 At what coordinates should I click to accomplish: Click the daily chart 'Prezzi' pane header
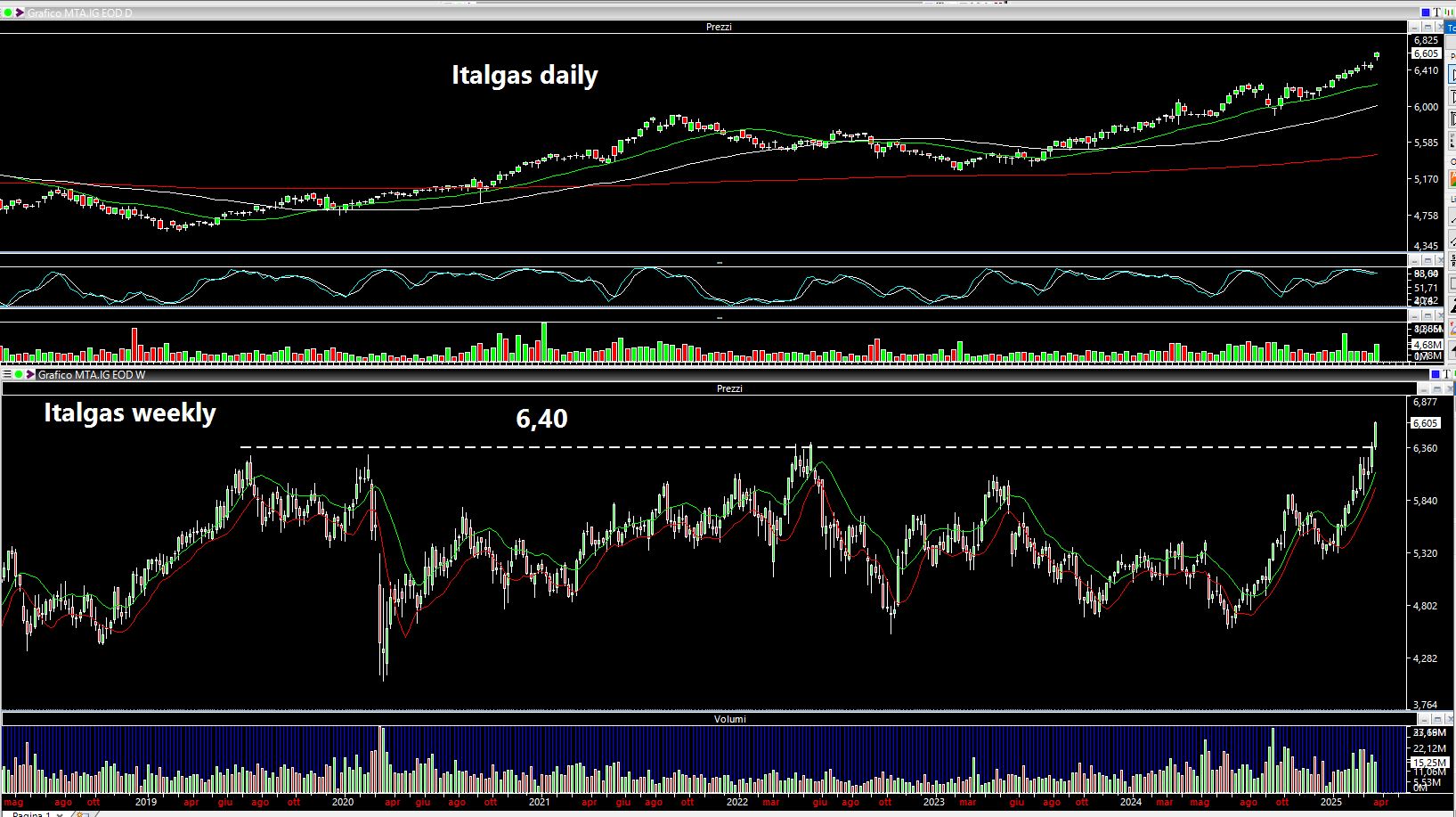tap(719, 27)
